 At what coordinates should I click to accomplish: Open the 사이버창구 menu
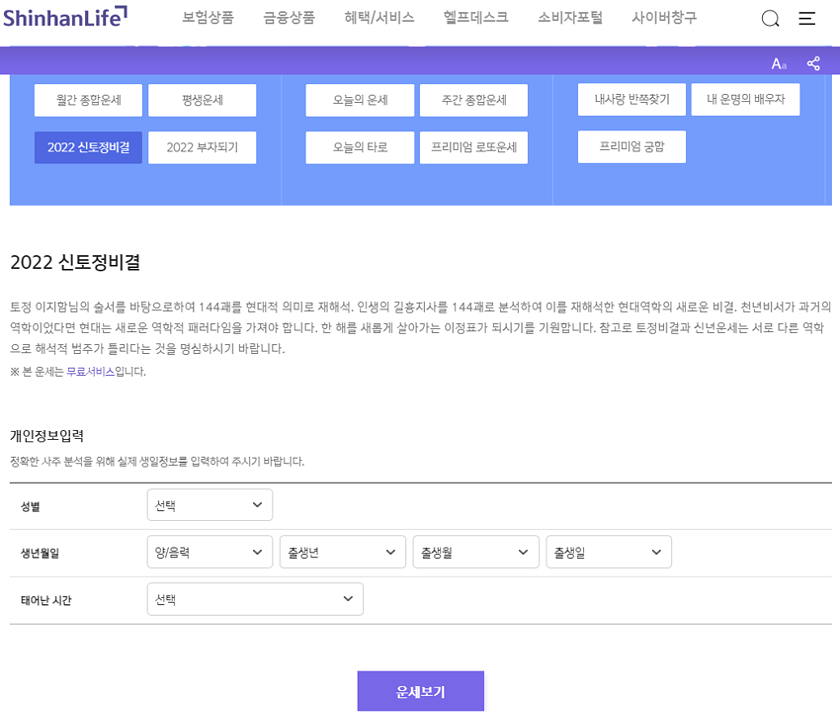(x=664, y=18)
